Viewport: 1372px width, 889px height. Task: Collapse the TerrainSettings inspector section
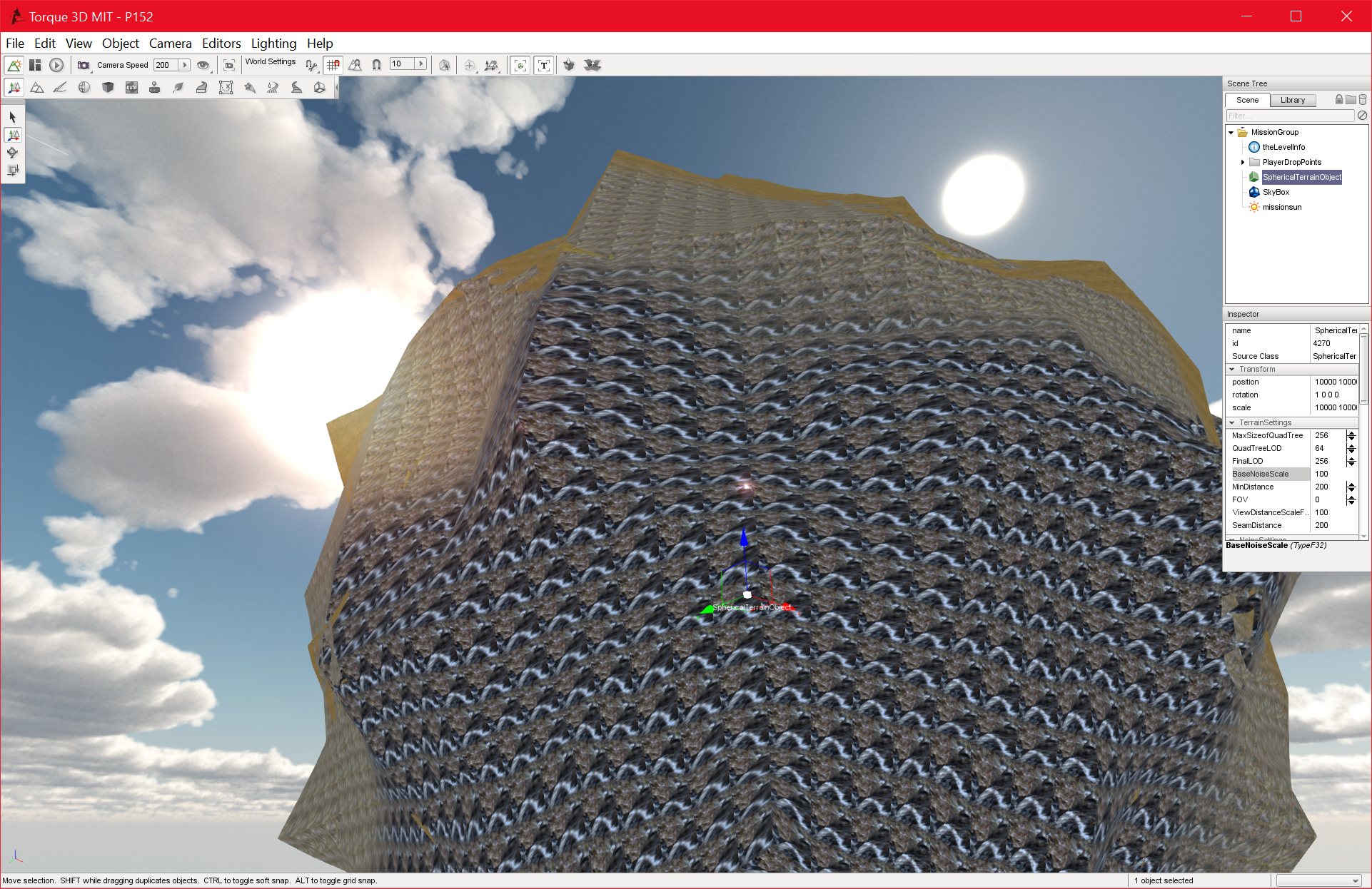click(x=1232, y=423)
